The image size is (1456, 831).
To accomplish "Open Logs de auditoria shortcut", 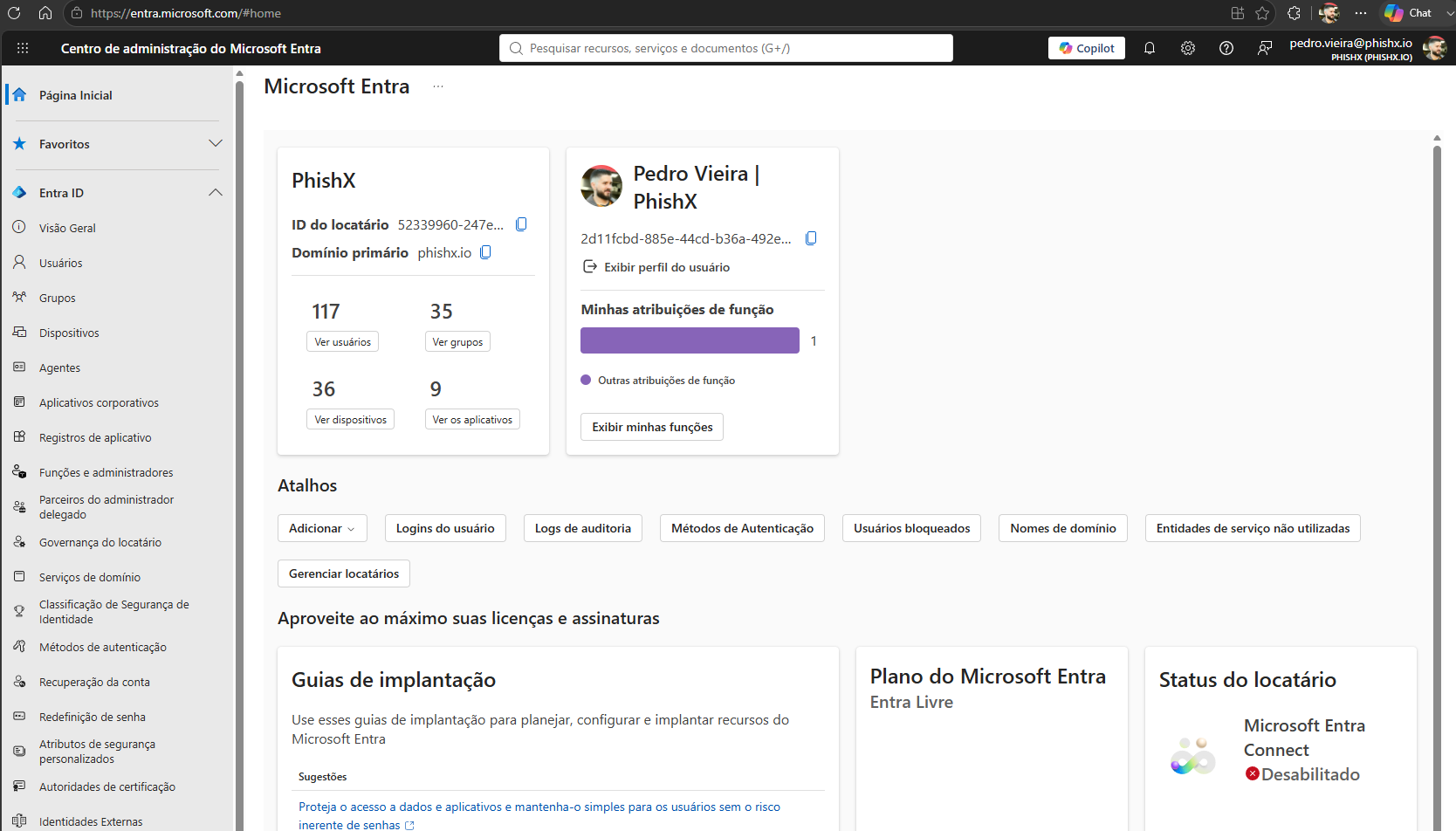I will (583, 528).
